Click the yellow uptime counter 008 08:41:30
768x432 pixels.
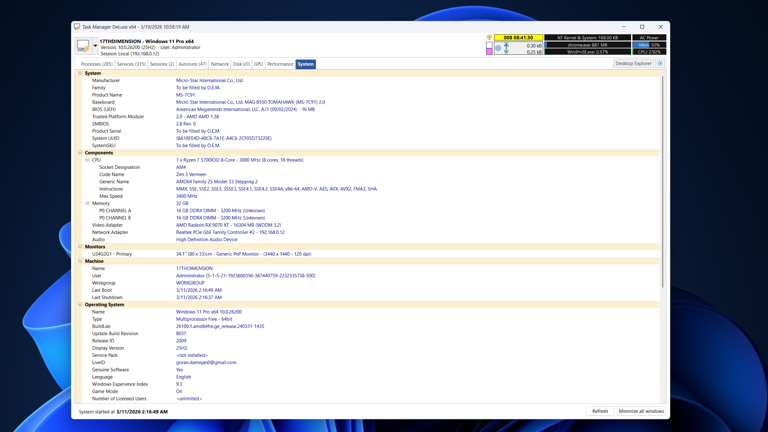click(x=518, y=38)
